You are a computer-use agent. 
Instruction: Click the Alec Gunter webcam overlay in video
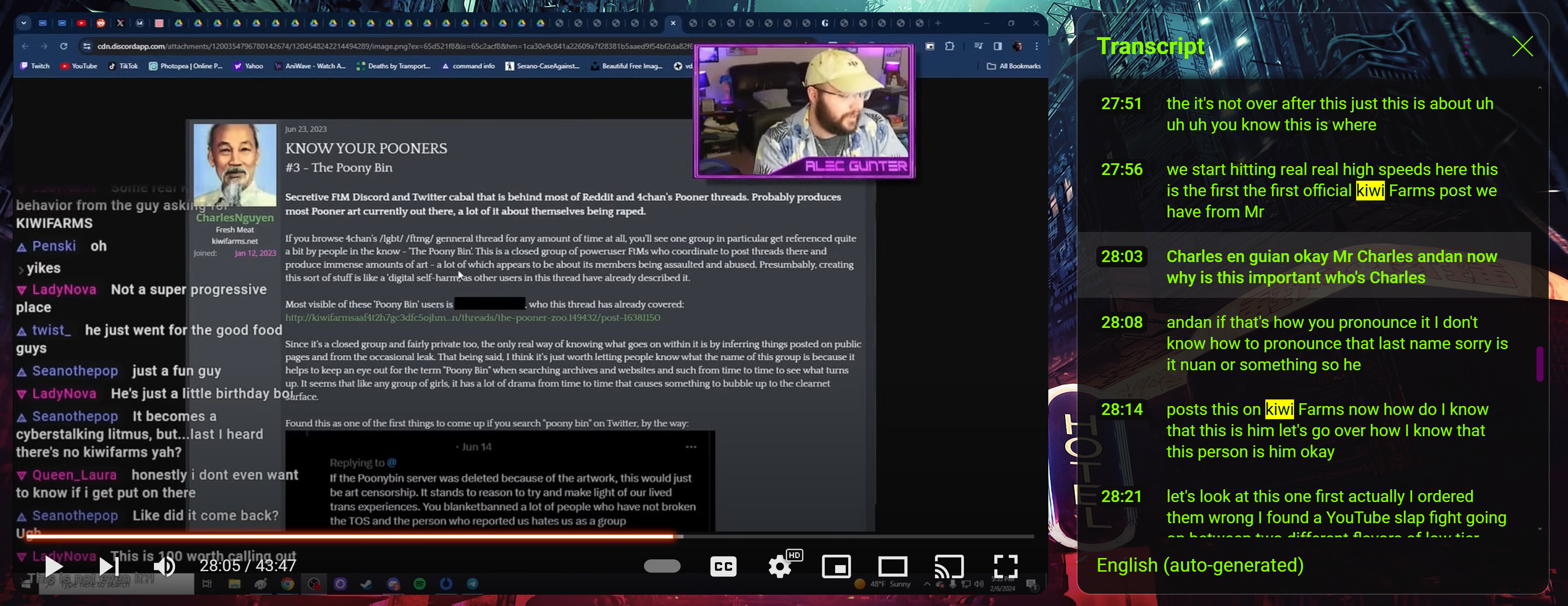click(x=804, y=112)
